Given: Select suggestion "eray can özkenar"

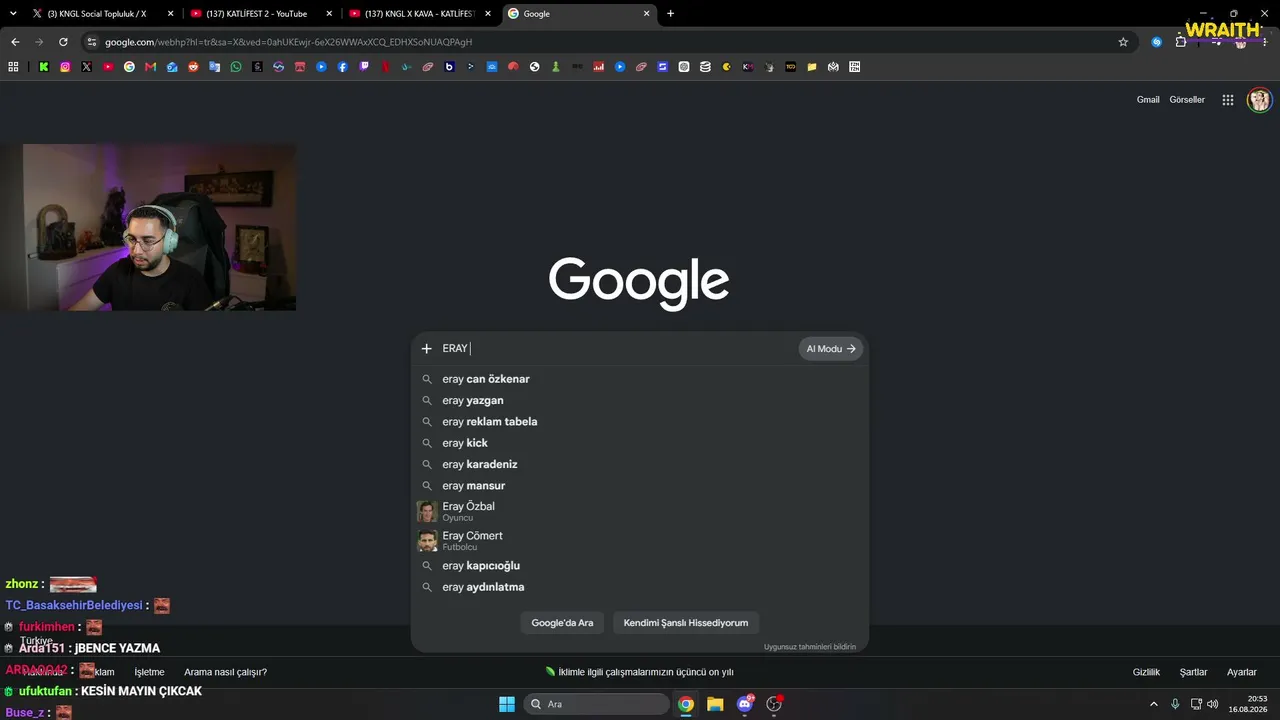Looking at the screenshot, I should (640, 379).
